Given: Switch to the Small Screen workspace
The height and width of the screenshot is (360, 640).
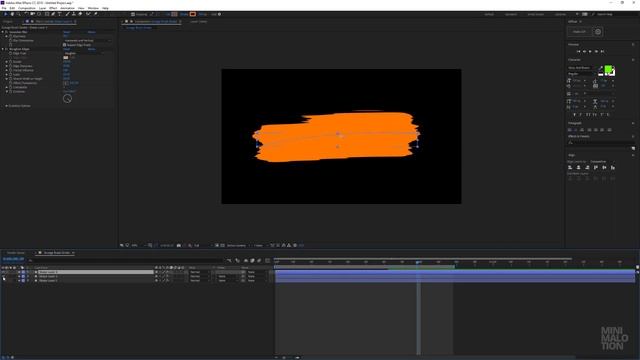Looking at the screenshot, I should tap(536, 14).
